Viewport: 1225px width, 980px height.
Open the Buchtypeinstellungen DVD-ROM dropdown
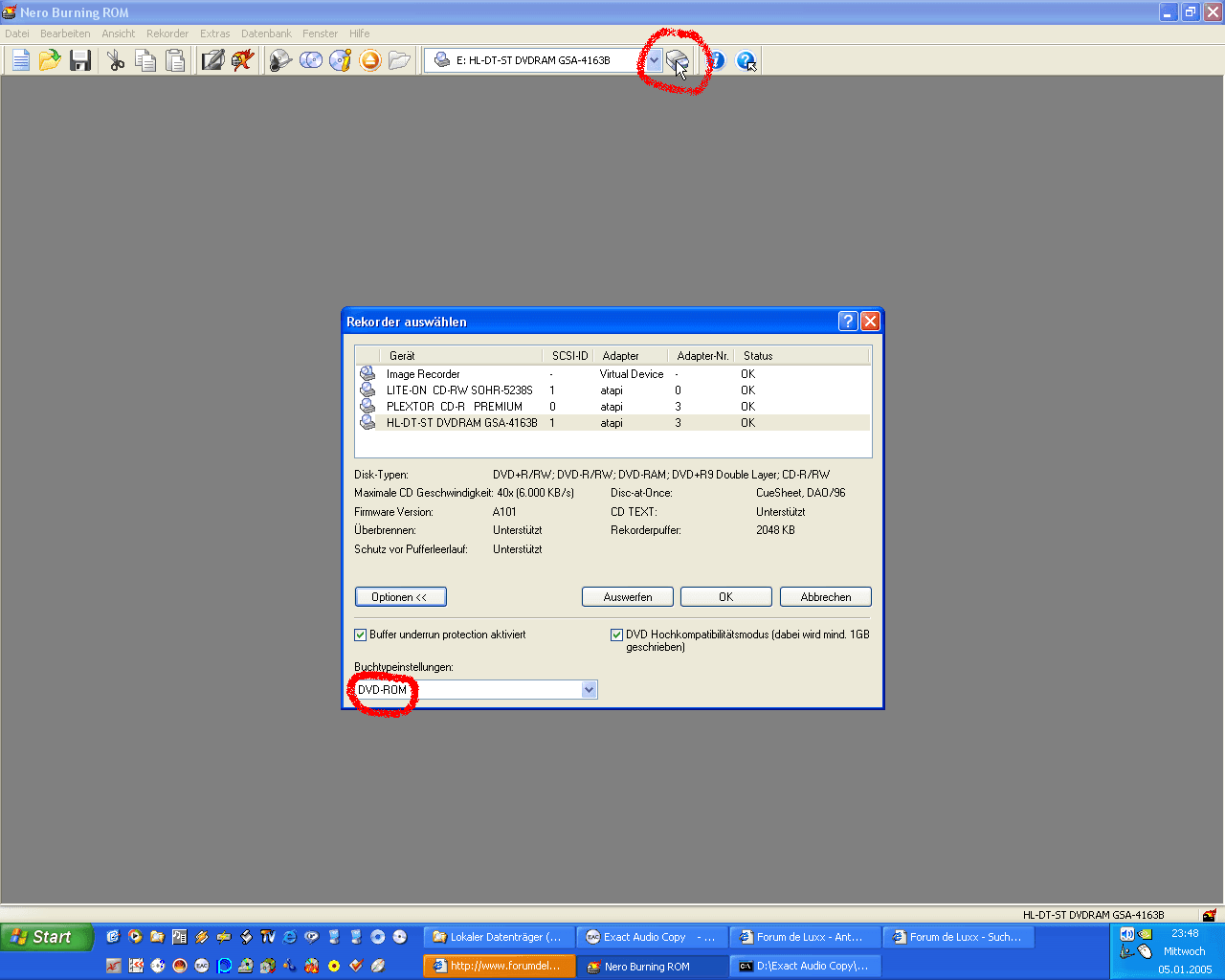[x=589, y=689]
